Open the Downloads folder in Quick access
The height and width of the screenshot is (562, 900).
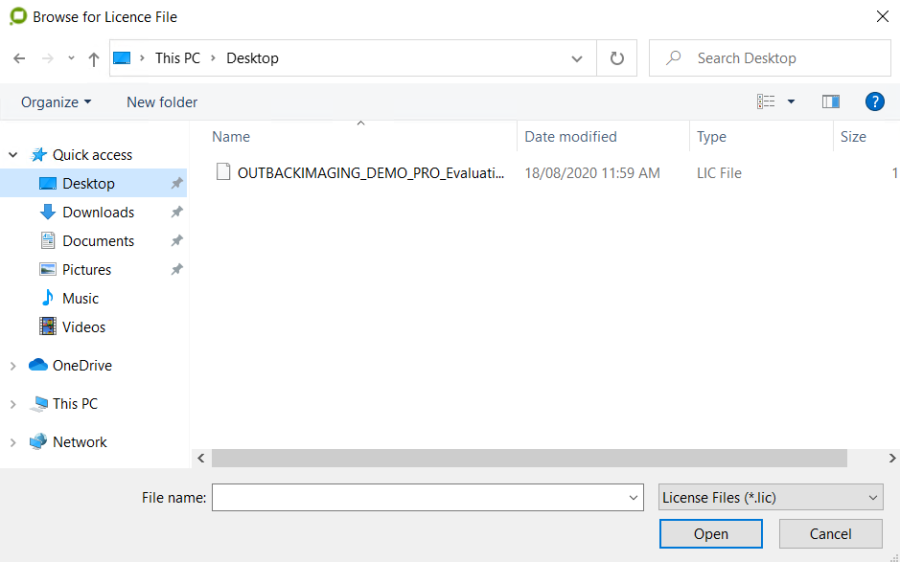(98, 212)
